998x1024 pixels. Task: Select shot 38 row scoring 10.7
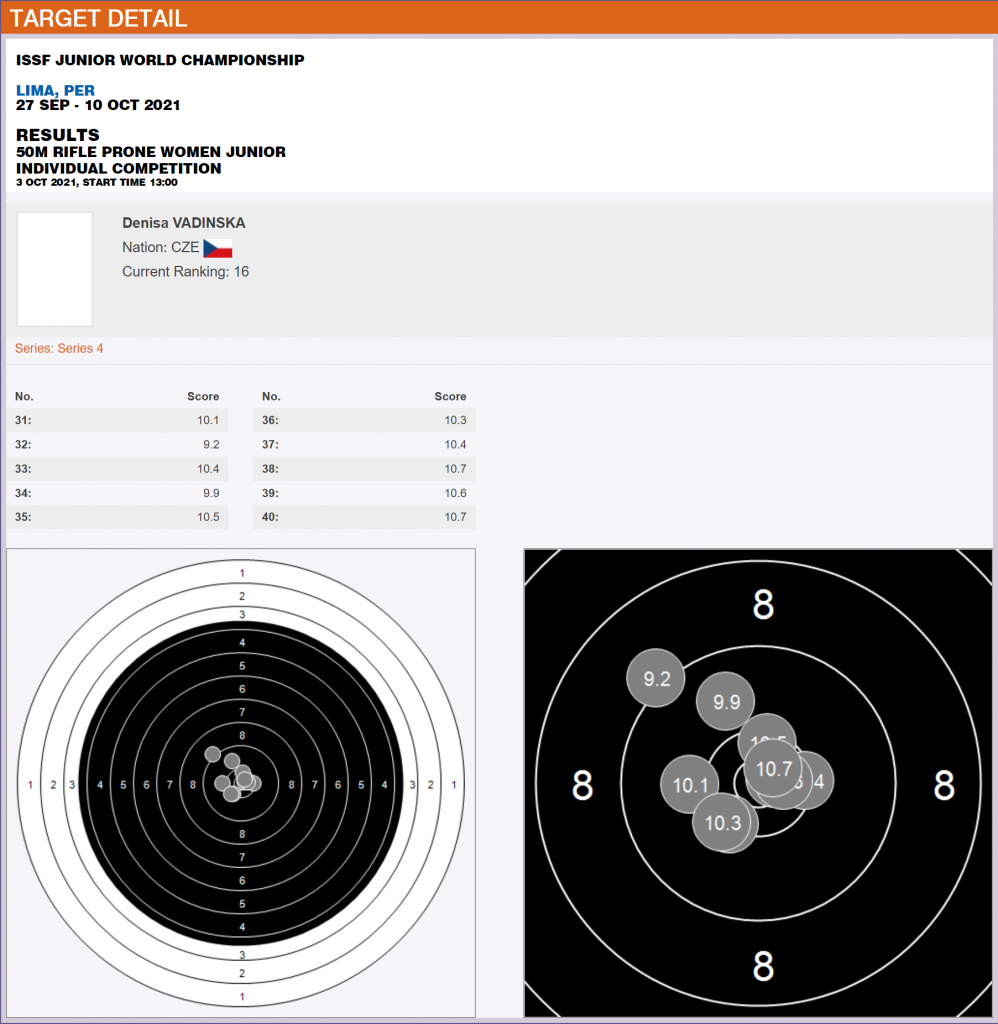pyautogui.click(x=364, y=469)
